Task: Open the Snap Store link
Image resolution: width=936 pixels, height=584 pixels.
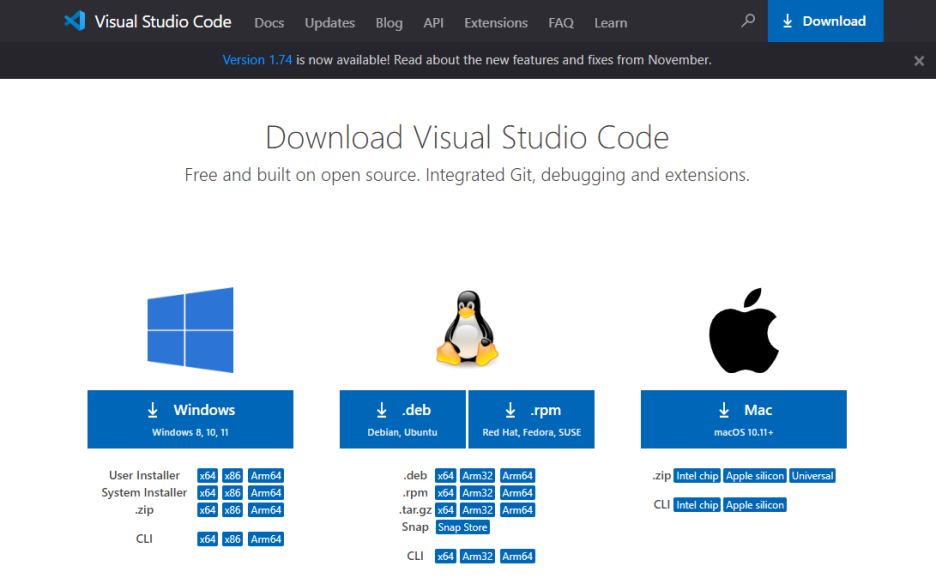Action: (x=463, y=528)
